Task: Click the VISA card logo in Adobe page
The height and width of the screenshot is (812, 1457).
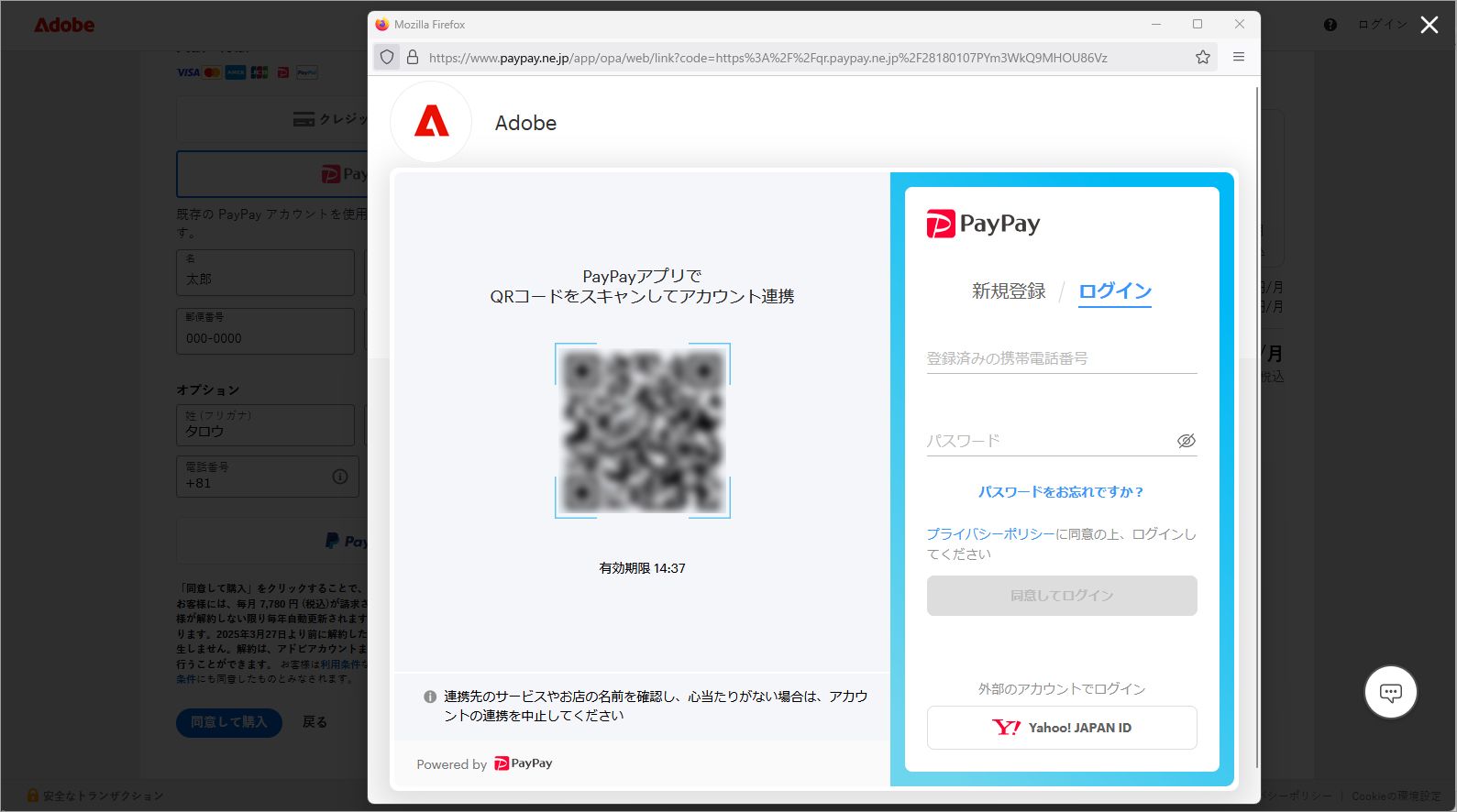Action: (x=188, y=72)
